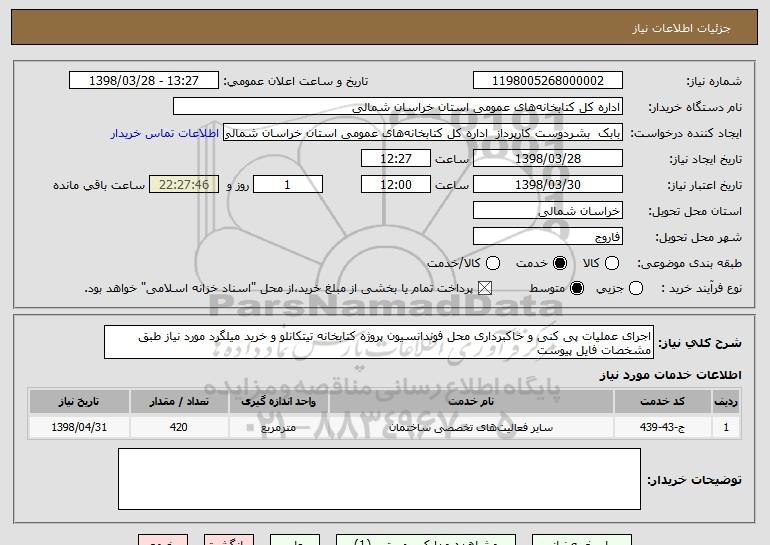Click the کد خدمت column header
The height and width of the screenshot is (545, 770).
[662, 402]
